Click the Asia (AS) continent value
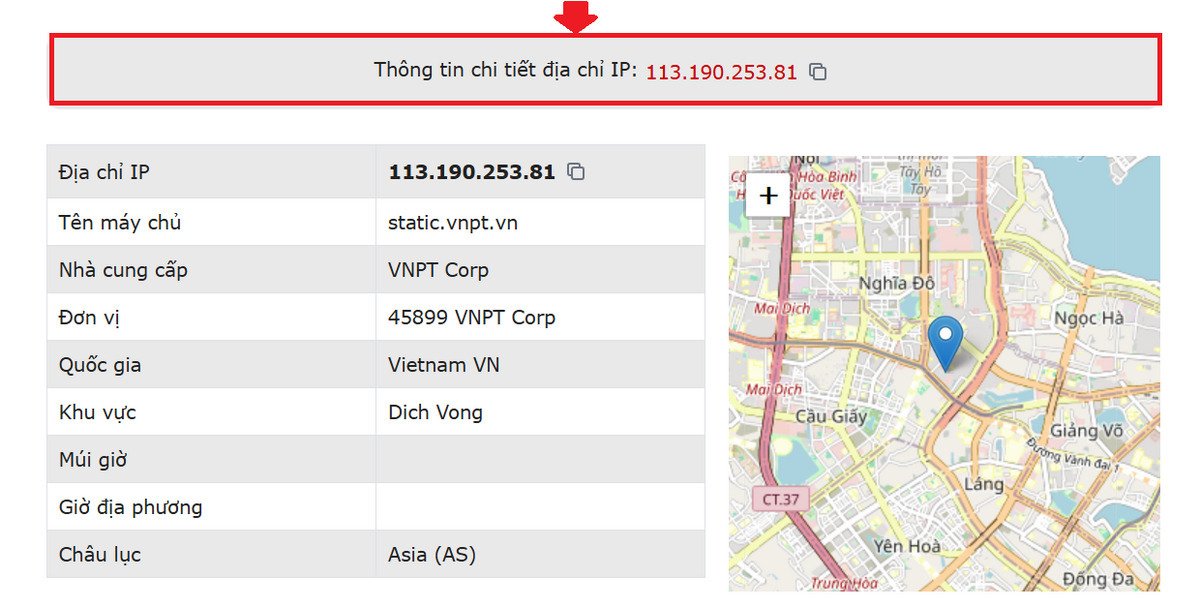 pos(432,554)
